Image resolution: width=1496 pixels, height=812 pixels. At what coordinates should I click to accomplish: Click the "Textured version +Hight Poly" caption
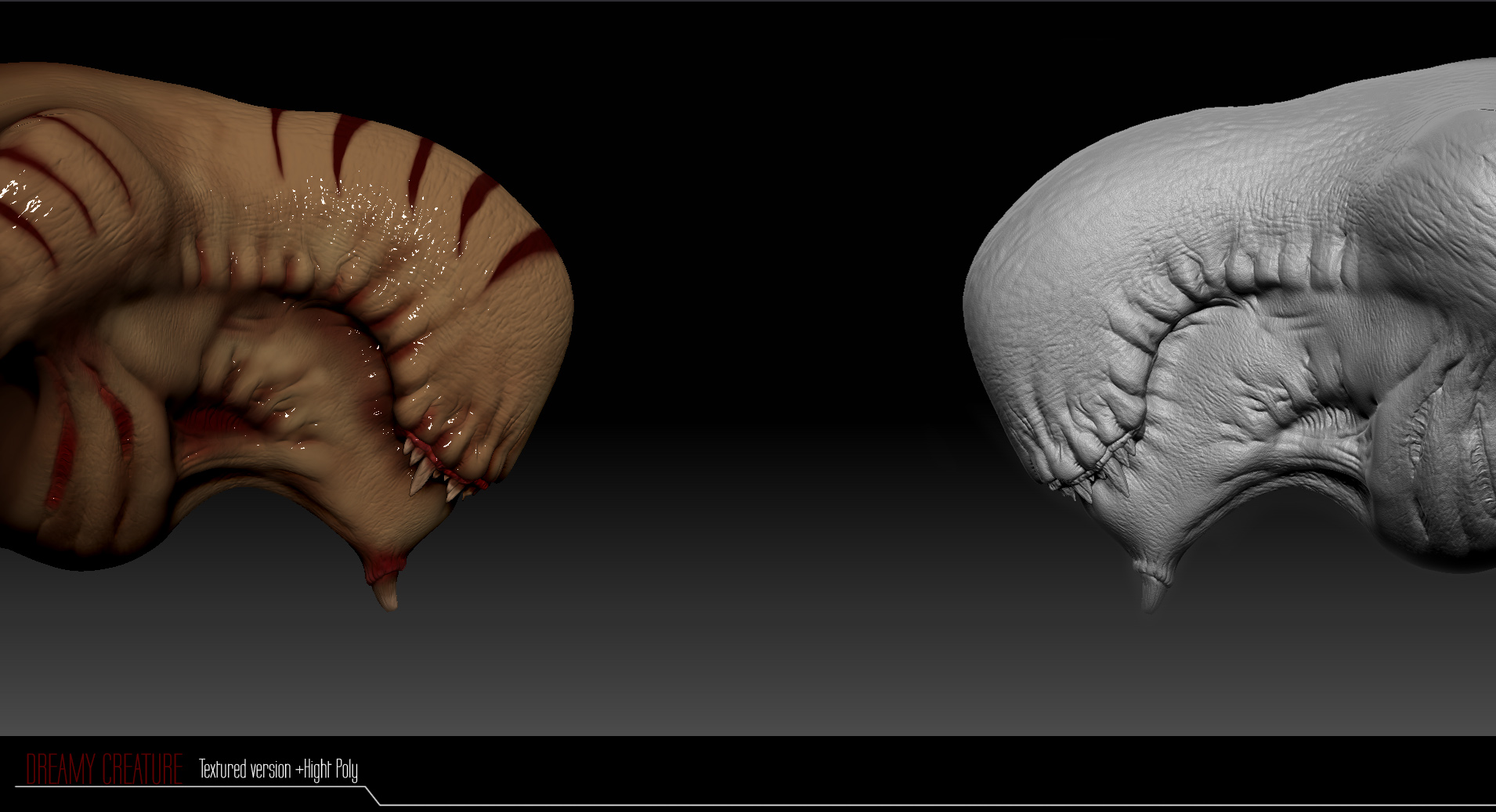pyautogui.click(x=278, y=770)
